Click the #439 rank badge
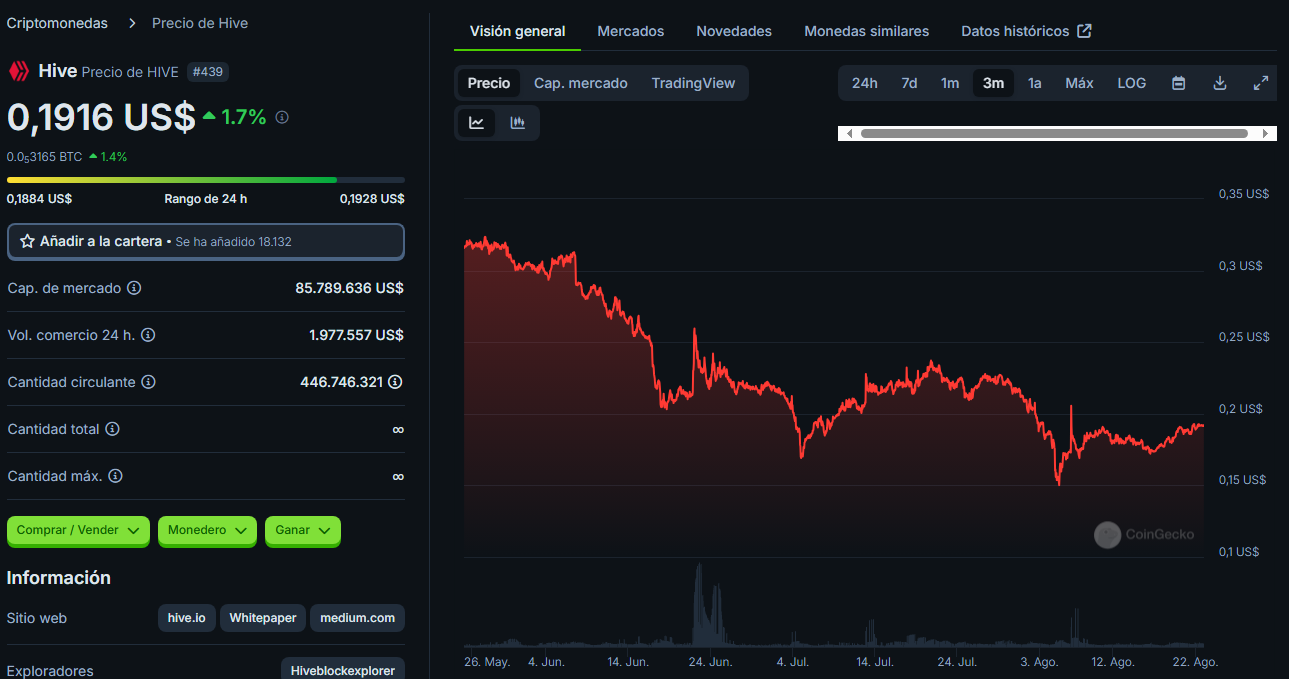 208,72
